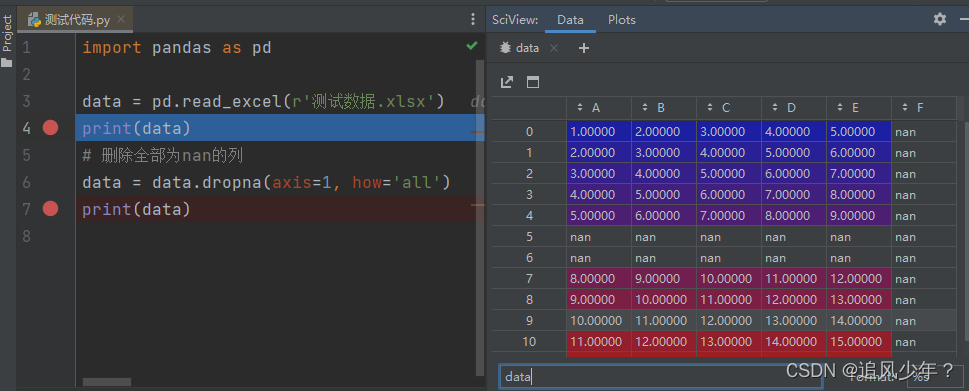
Task: Click the window view icon above table
Action: [x=533, y=82]
